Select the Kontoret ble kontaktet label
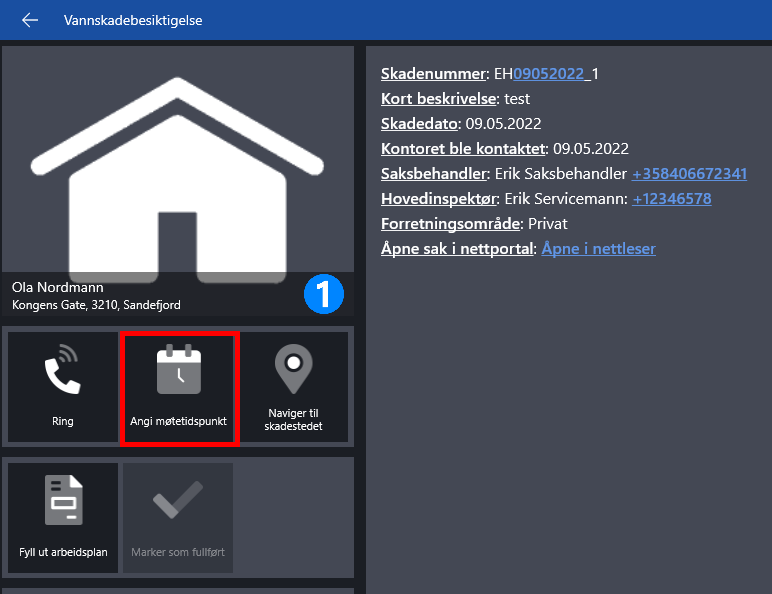 click(x=463, y=149)
